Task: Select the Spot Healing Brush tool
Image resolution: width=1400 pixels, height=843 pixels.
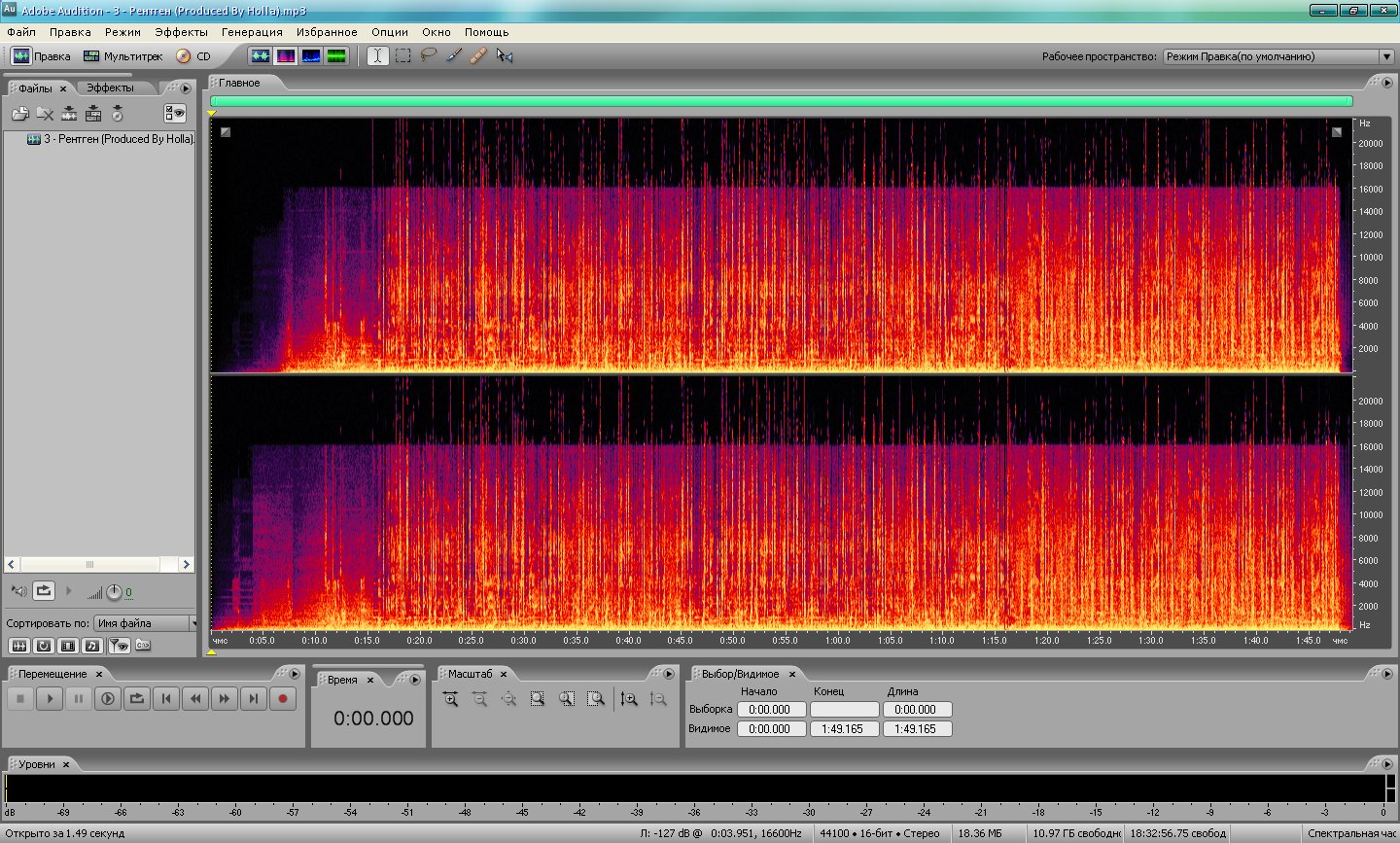Action: (478, 56)
